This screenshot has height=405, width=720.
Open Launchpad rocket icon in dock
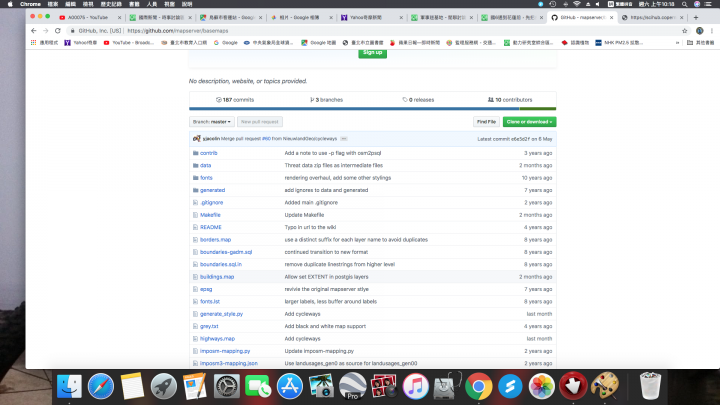click(163, 386)
